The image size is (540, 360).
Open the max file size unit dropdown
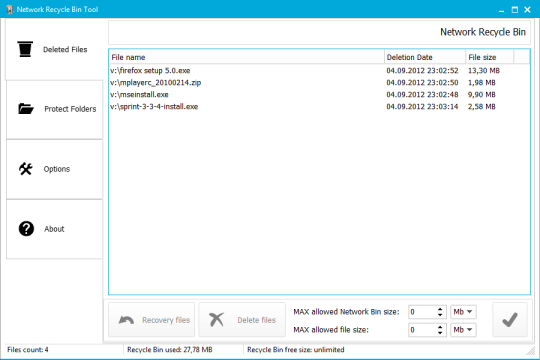(x=464, y=330)
